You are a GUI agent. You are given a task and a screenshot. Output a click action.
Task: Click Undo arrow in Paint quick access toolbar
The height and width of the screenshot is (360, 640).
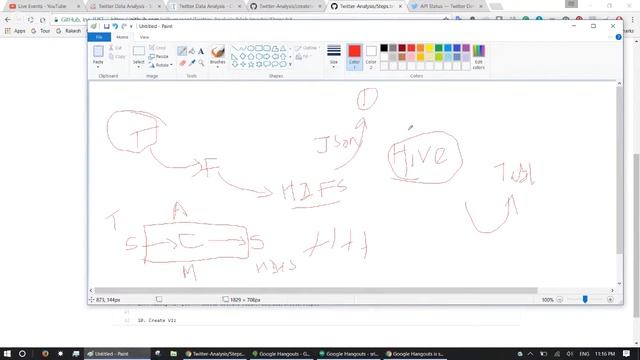(115, 26)
